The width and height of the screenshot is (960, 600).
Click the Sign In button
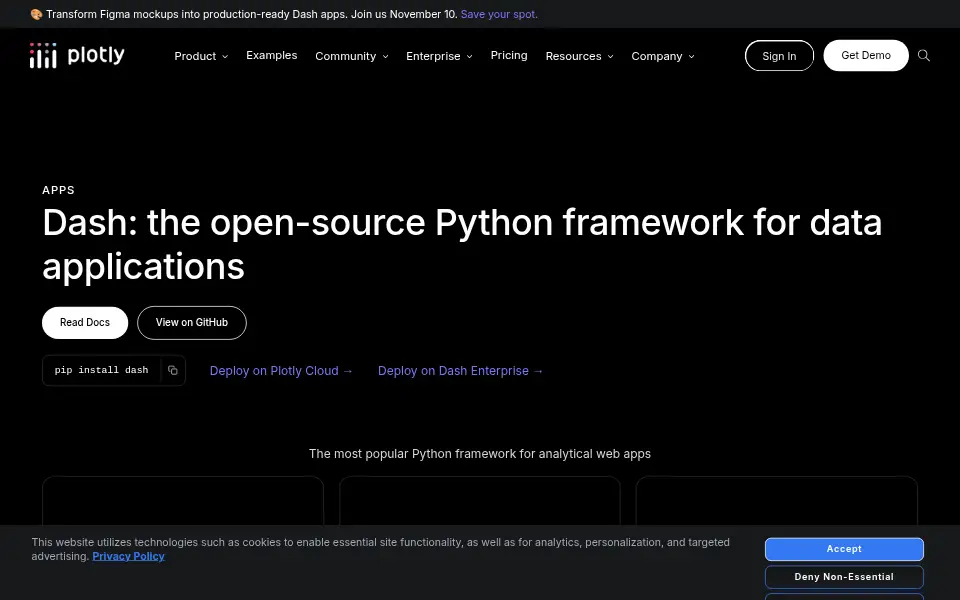(x=779, y=56)
